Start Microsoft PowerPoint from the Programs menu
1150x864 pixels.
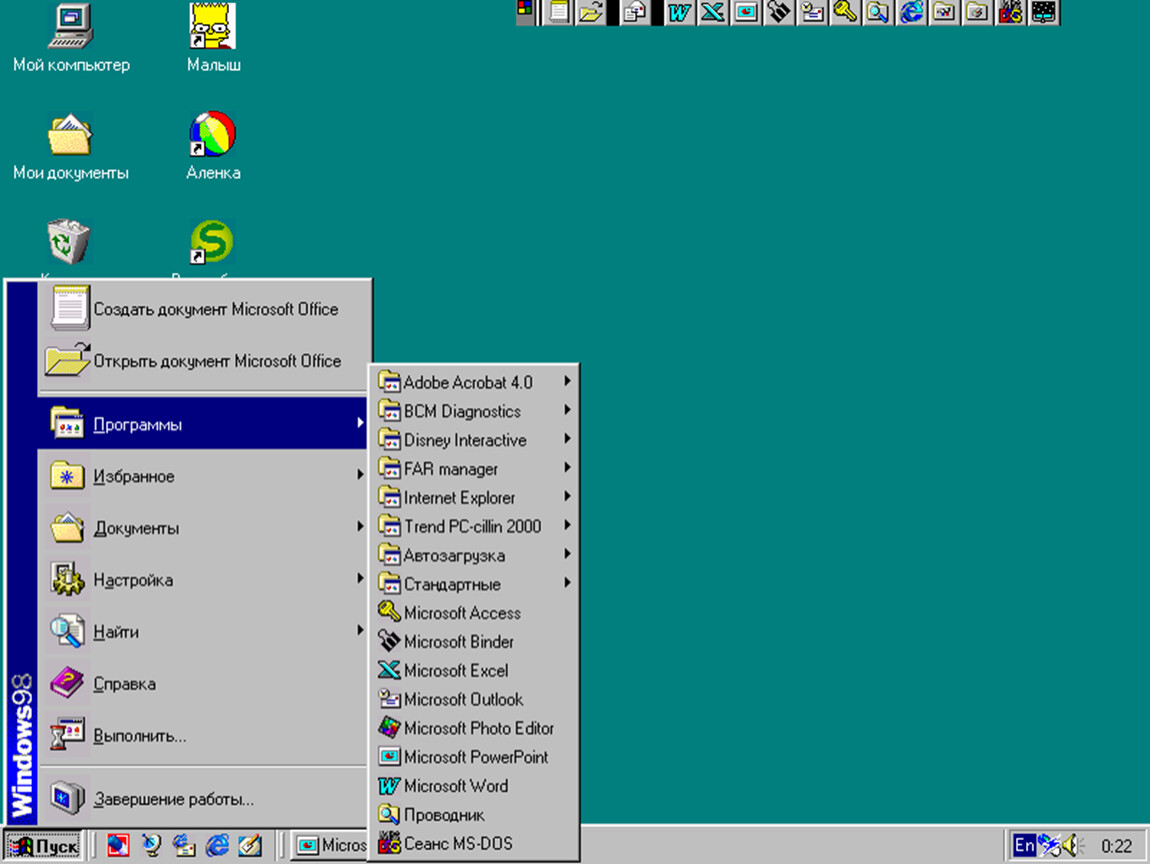[475, 757]
